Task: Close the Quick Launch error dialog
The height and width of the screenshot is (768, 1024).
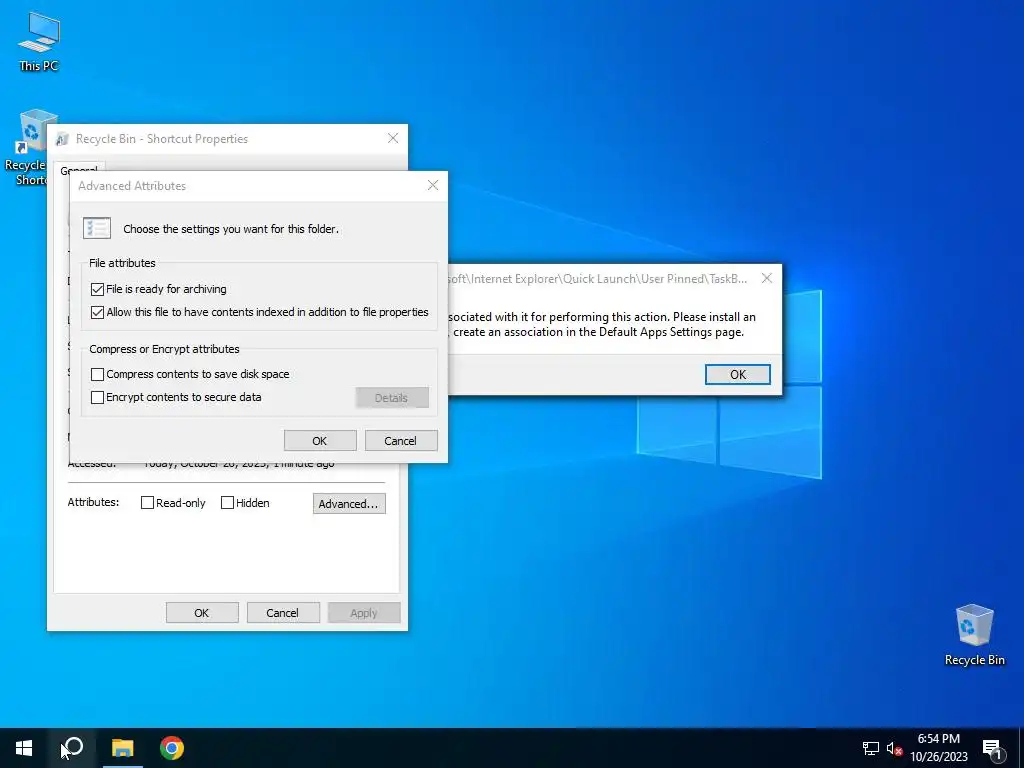Action: coord(767,278)
